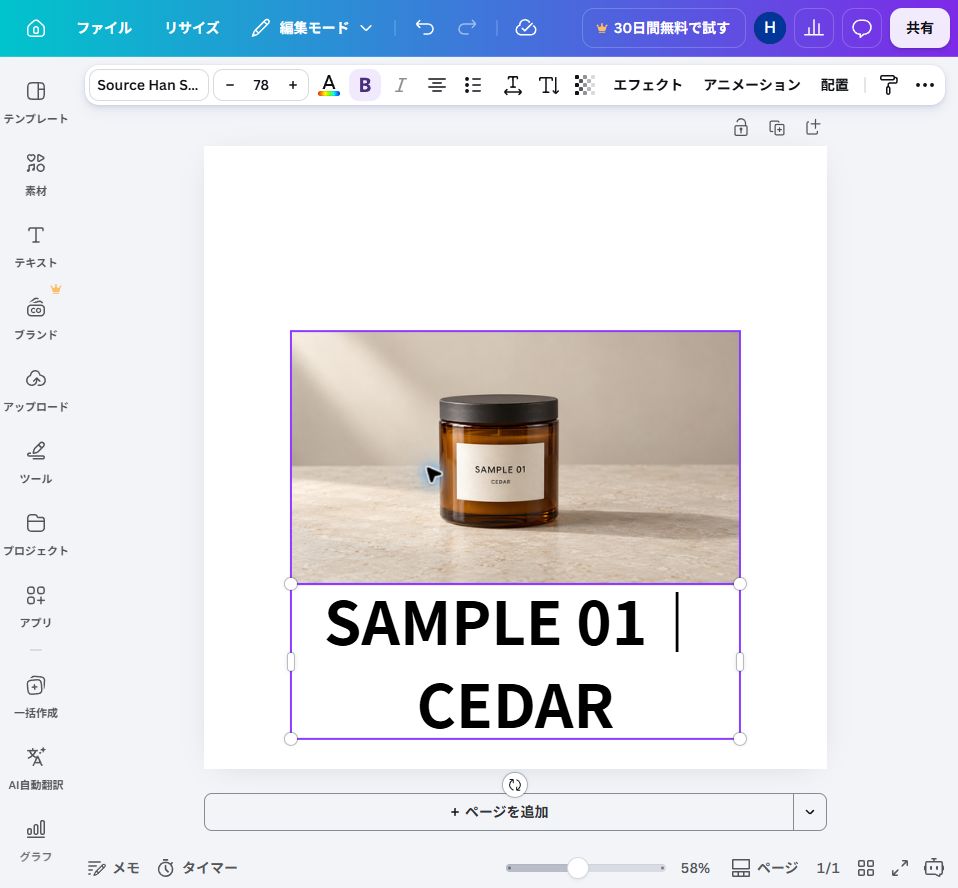Click the ページを追加 button

tap(499, 812)
